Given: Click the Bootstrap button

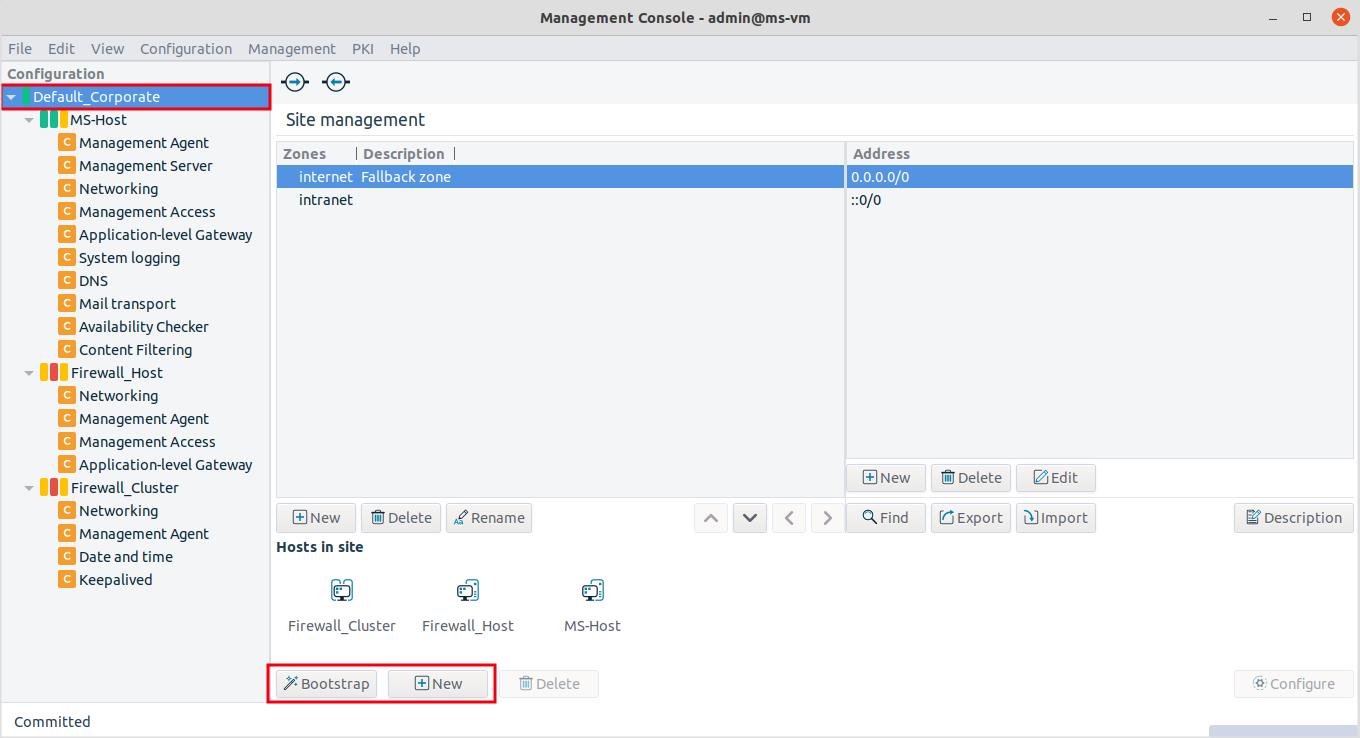Looking at the screenshot, I should point(327,684).
